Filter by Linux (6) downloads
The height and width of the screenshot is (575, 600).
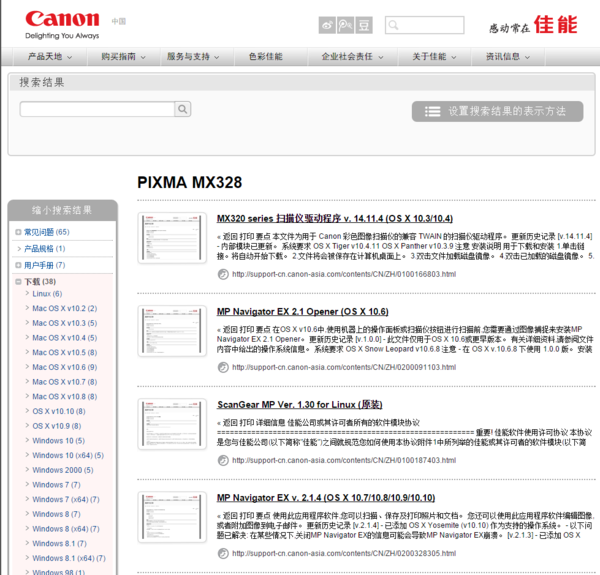[47, 293]
